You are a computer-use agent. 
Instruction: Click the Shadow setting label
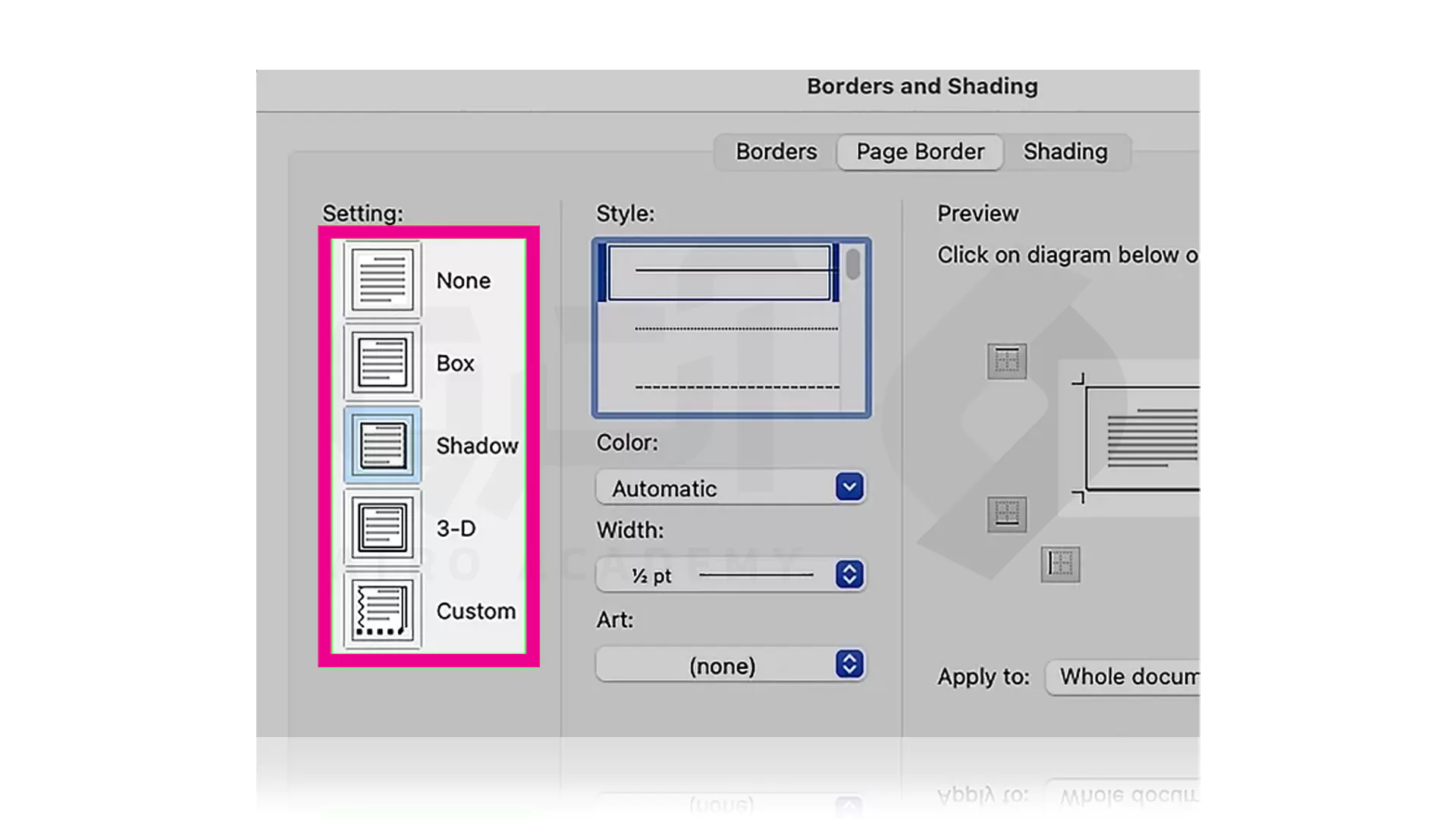[477, 446]
